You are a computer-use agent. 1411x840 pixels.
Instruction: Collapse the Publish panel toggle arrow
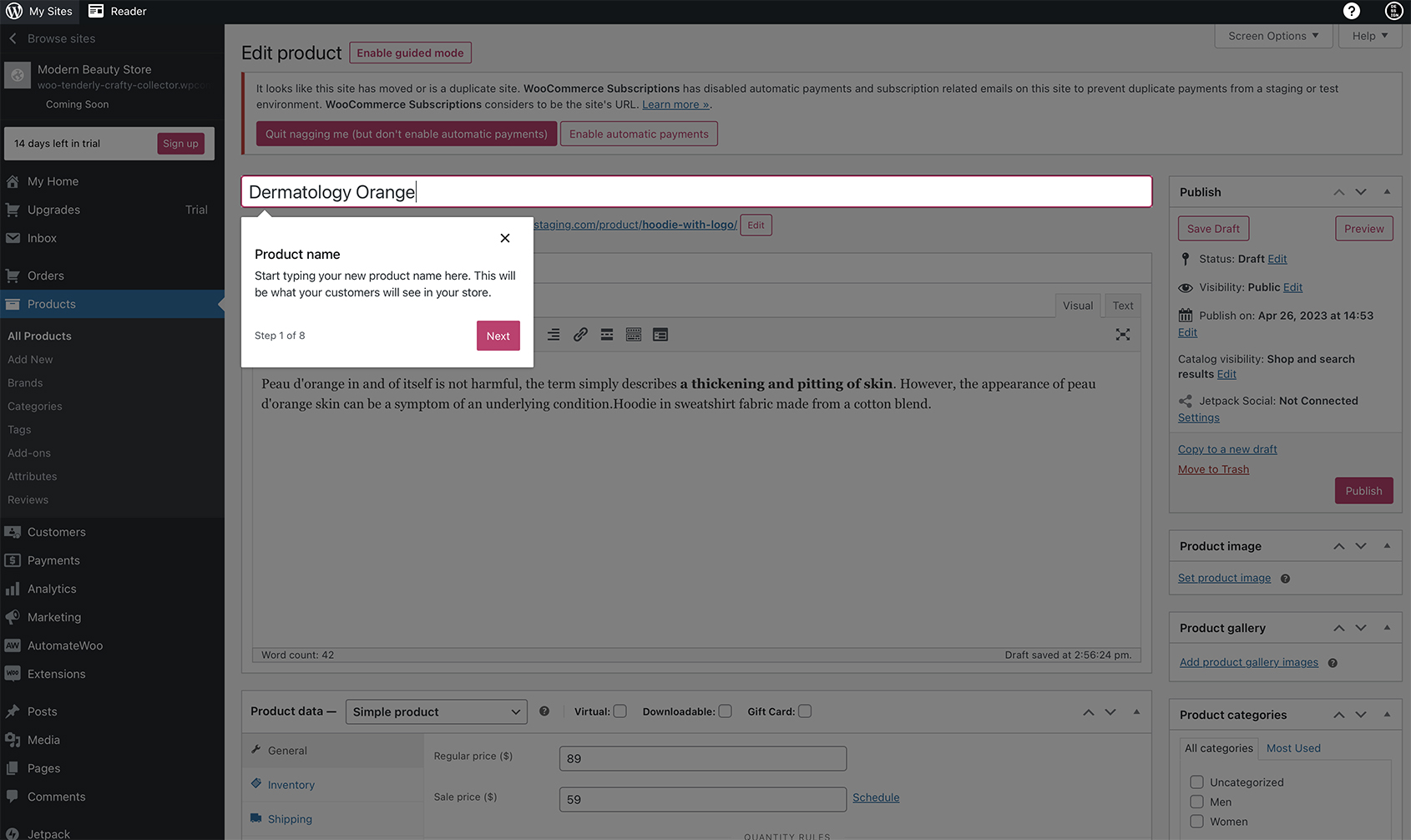[1387, 192]
